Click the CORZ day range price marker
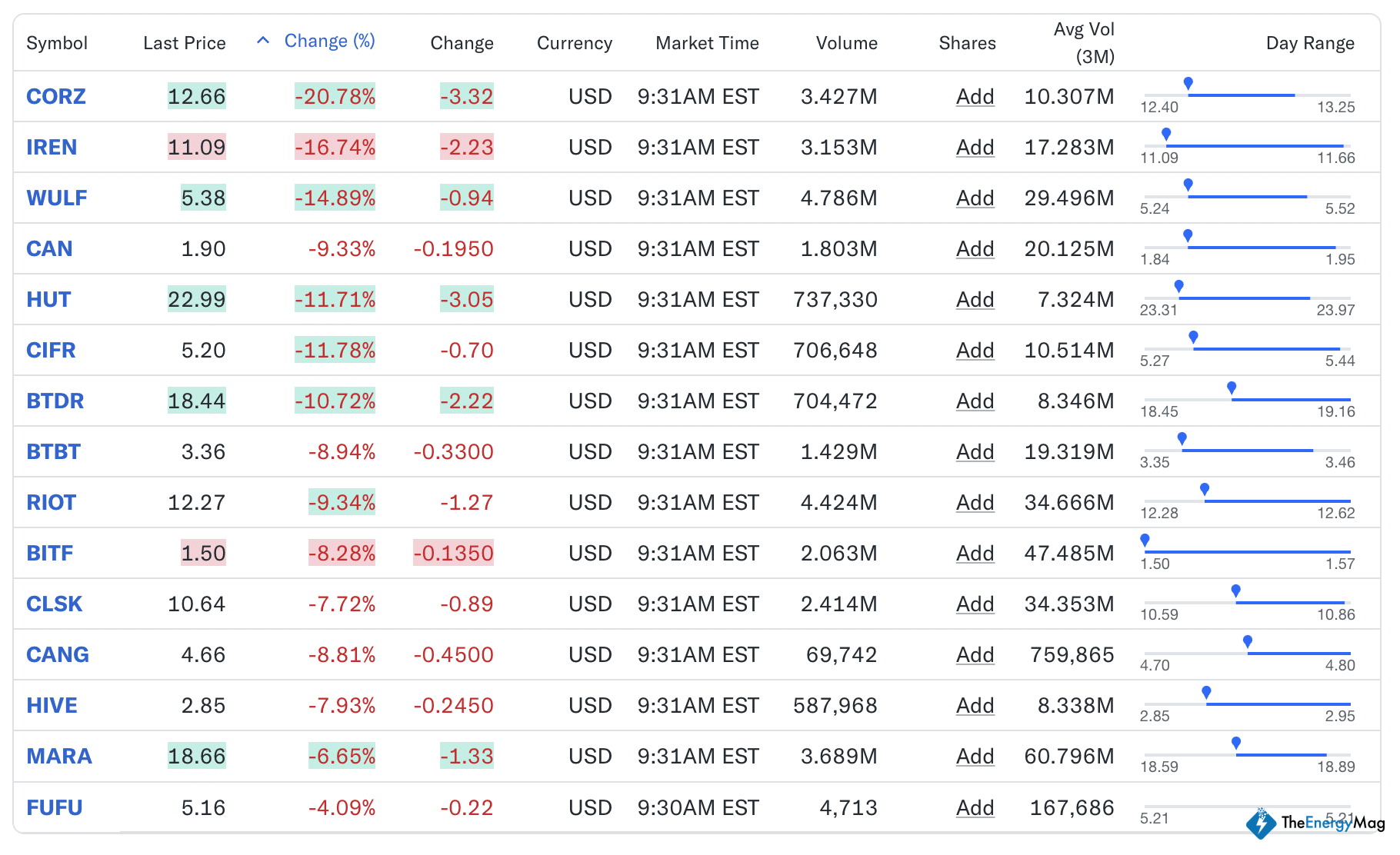Viewport: 1400px width, 855px height. 1188,84
